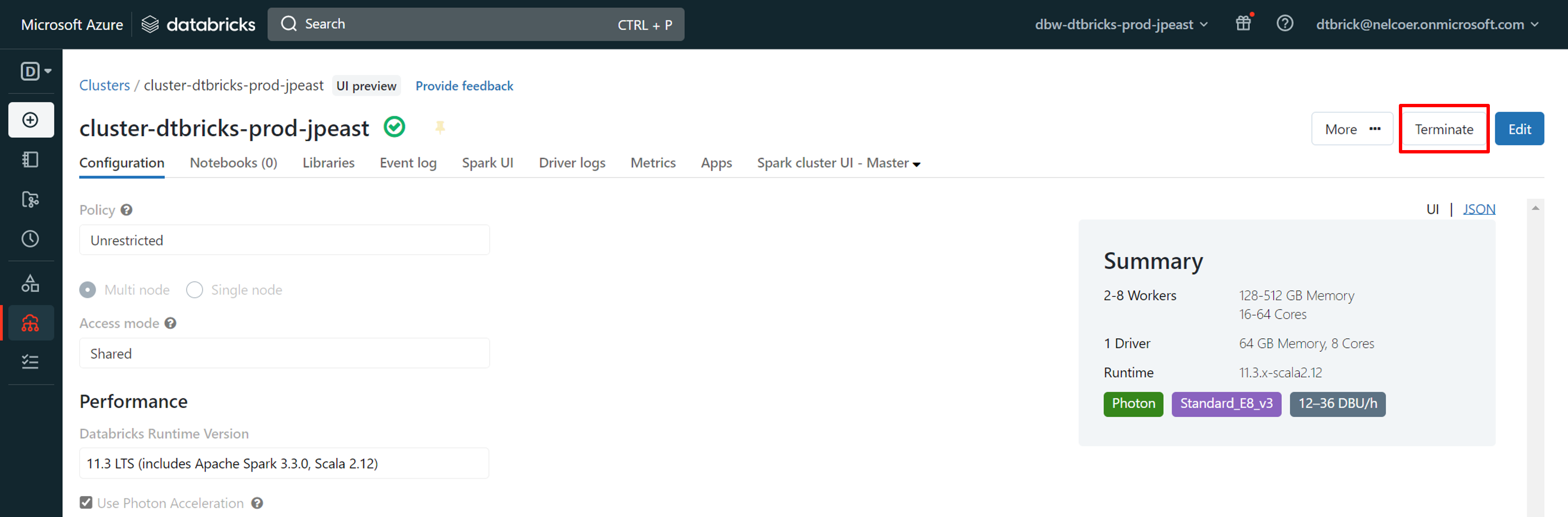Switch to the Event log tab
The height and width of the screenshot is (517, 1568).
point(408,163)
